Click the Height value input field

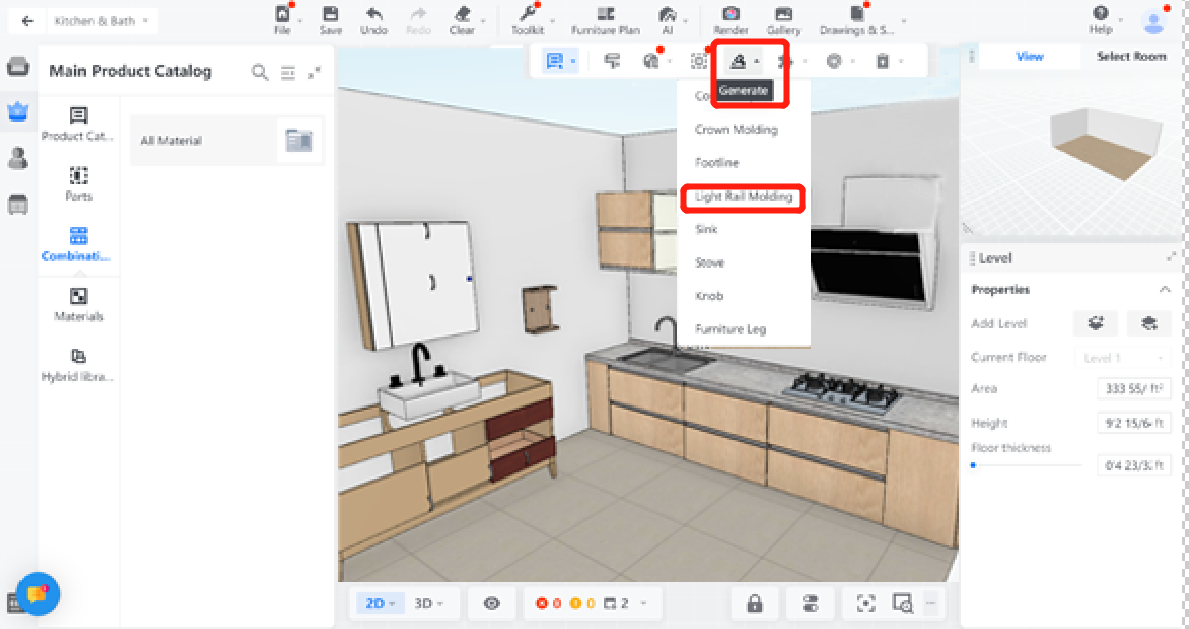tap(1134, 423)
